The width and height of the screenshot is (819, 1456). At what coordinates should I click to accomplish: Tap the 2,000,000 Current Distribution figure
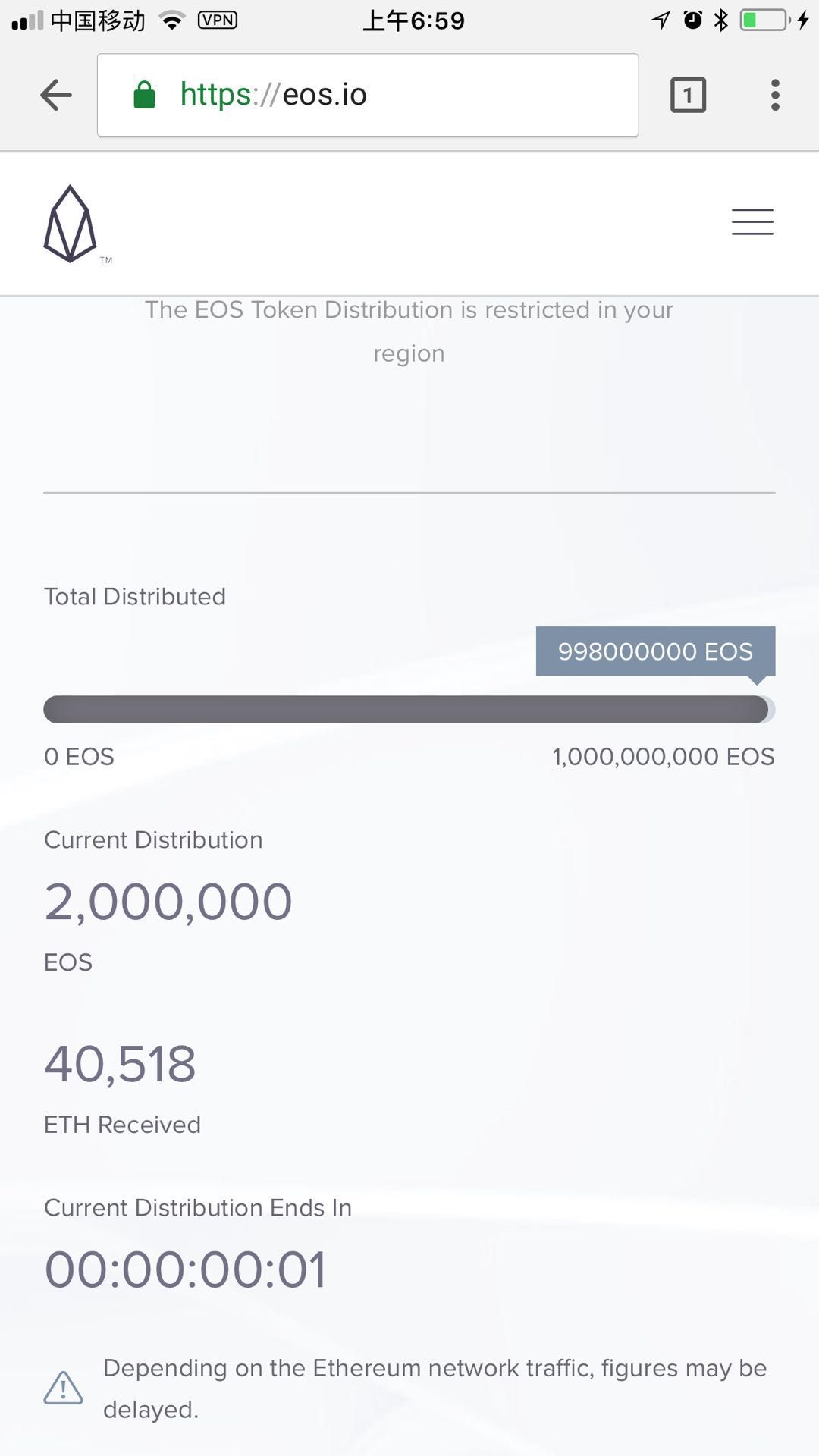[168, 902]
